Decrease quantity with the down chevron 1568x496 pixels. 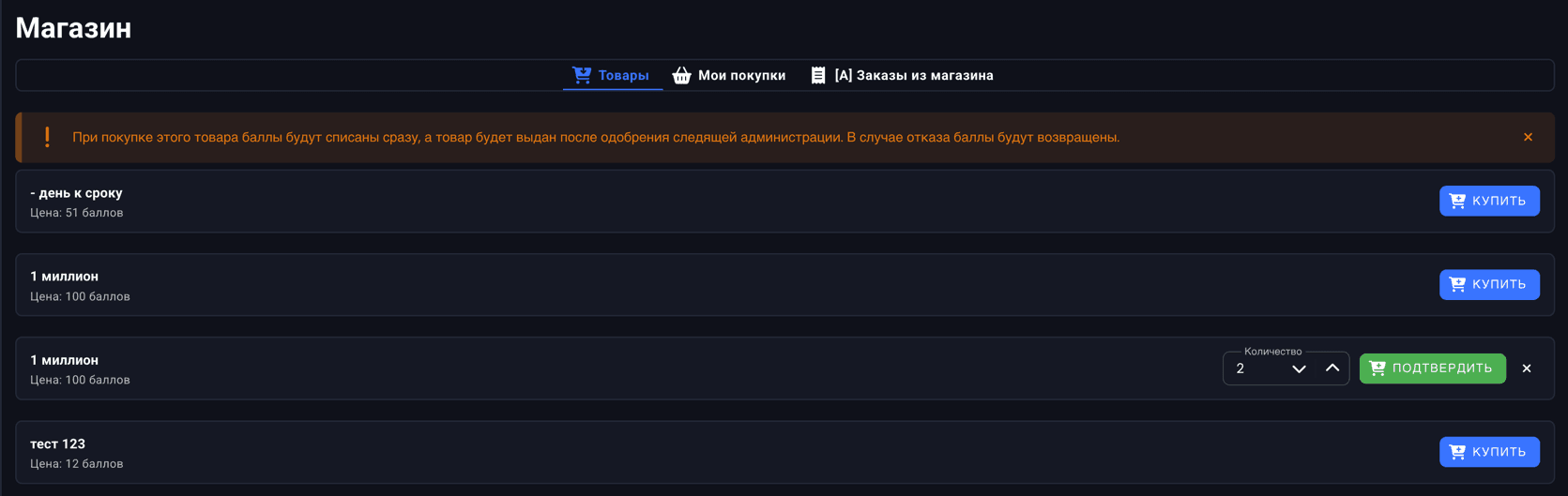click(1299, 368)
